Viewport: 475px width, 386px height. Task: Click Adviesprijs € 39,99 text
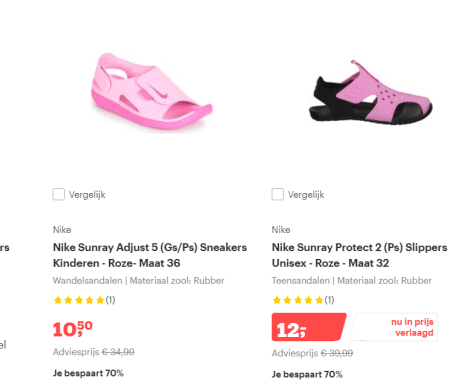point(312,353)
